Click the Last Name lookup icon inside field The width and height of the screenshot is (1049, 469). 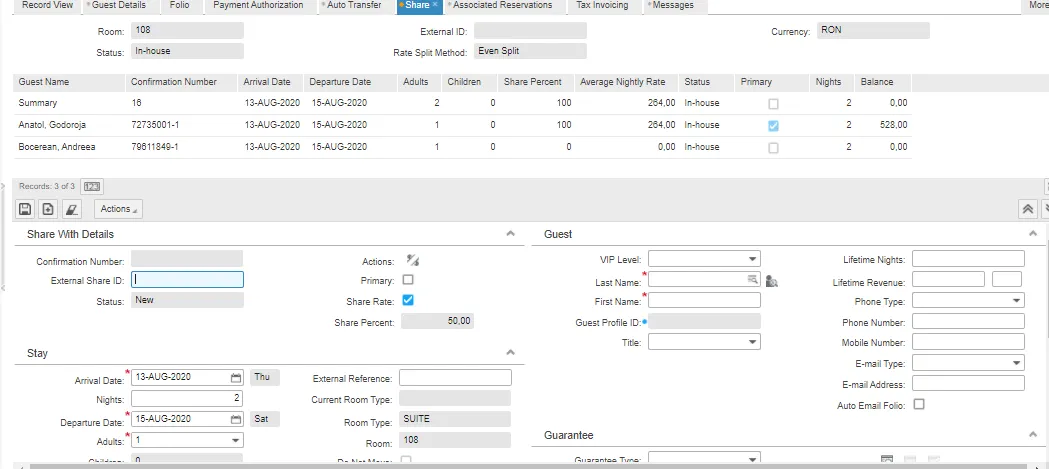click(x=753, y=279)
